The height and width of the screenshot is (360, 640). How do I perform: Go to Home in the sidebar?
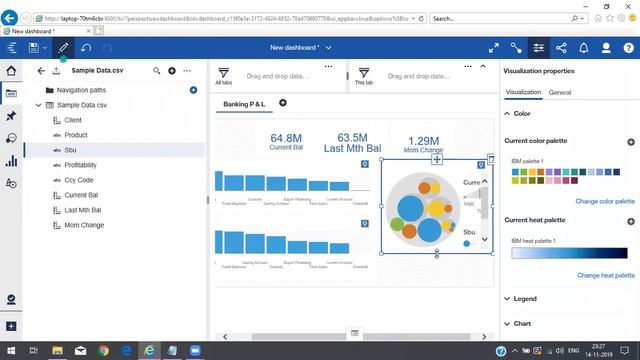(x=11, y=71)
